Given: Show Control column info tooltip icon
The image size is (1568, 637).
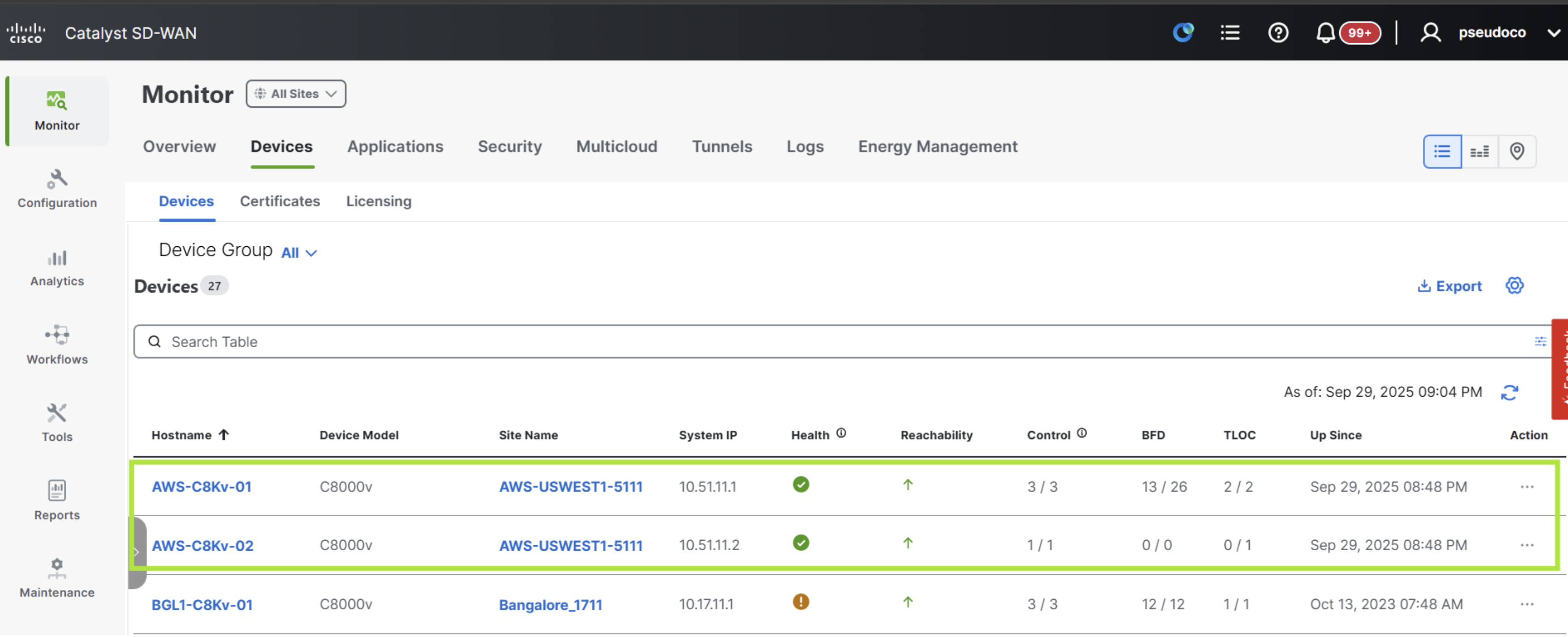Looking at the screenshot, I should (1081, 434).
